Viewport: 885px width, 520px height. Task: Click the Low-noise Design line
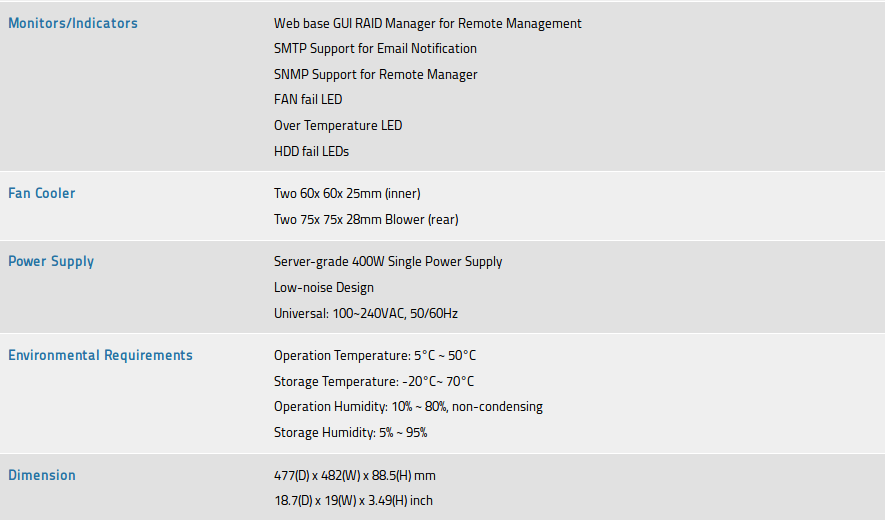(324, 288)
